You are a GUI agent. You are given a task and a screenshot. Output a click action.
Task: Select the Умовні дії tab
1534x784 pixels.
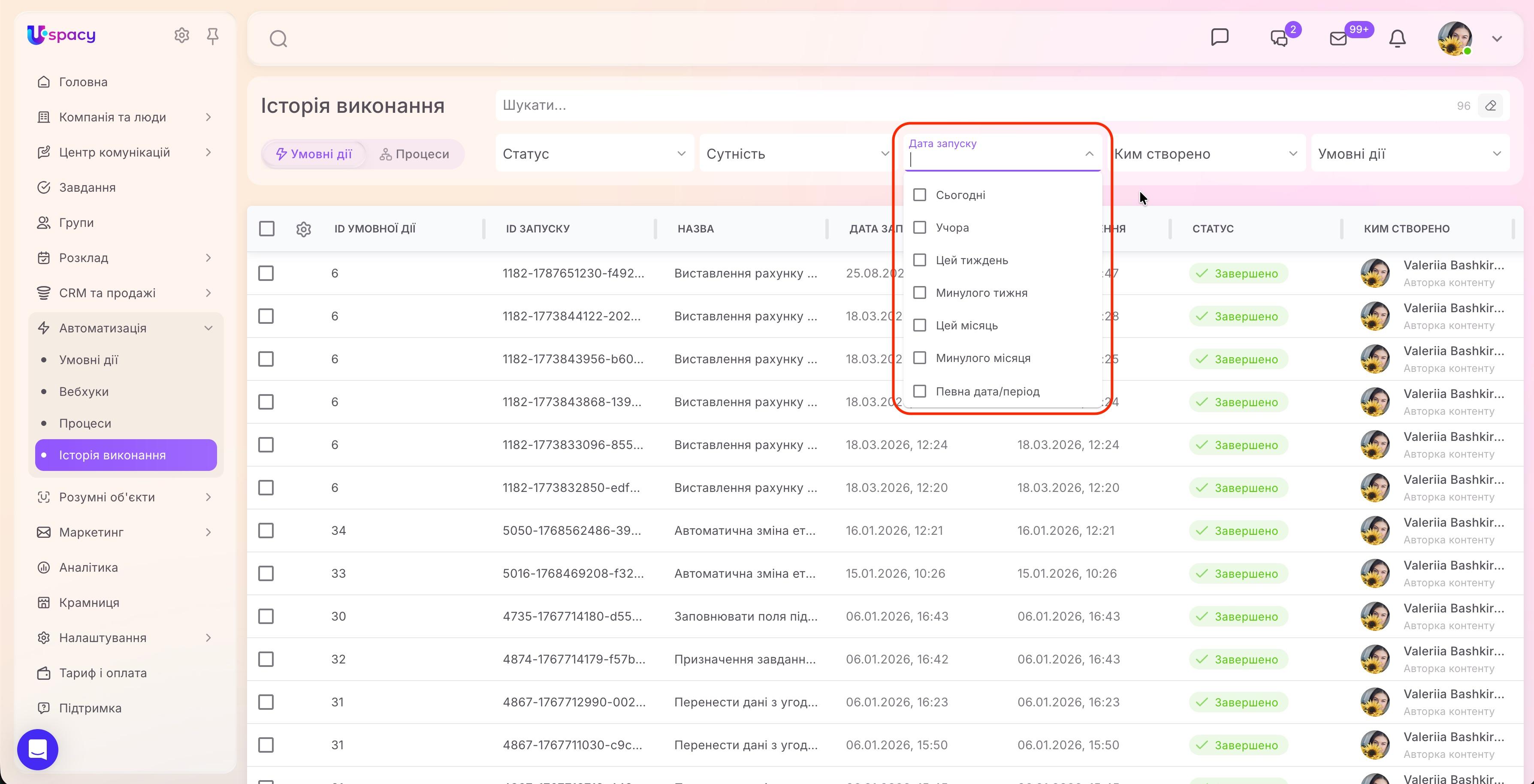point(314,154)
